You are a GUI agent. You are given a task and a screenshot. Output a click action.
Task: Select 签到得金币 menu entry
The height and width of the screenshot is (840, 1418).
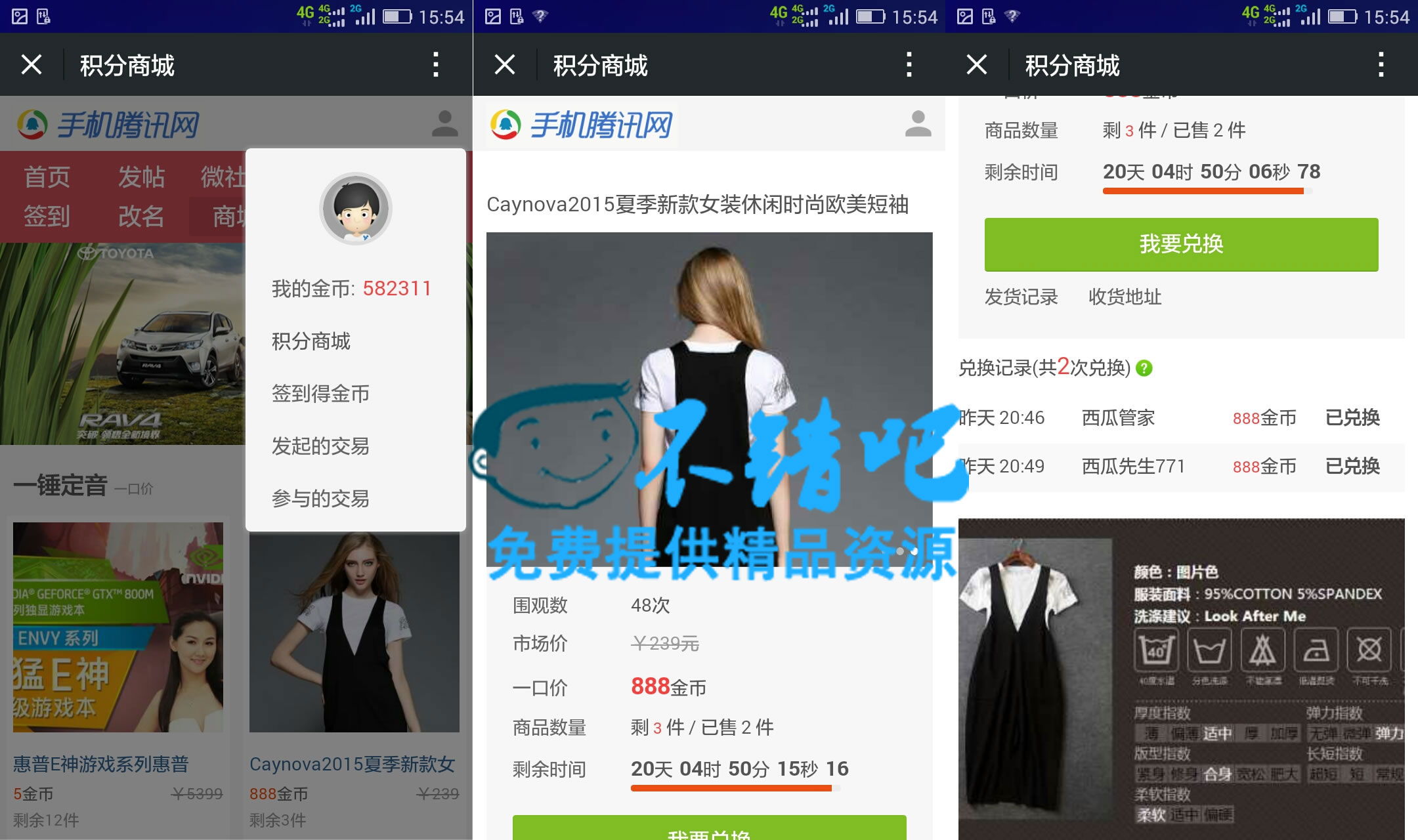(320, 394)
